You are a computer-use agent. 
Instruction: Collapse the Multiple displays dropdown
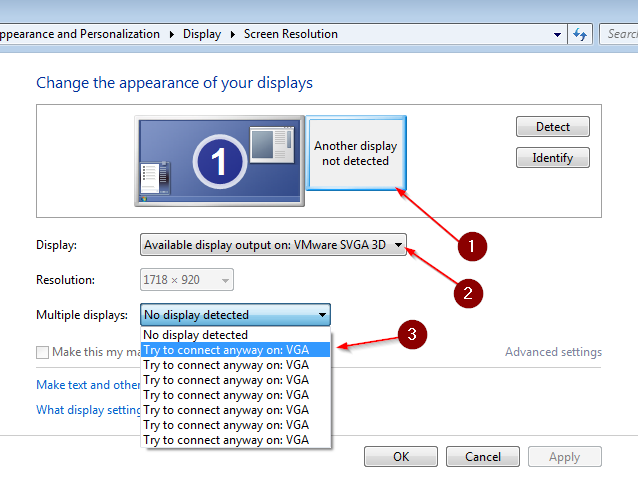(235, 315)
